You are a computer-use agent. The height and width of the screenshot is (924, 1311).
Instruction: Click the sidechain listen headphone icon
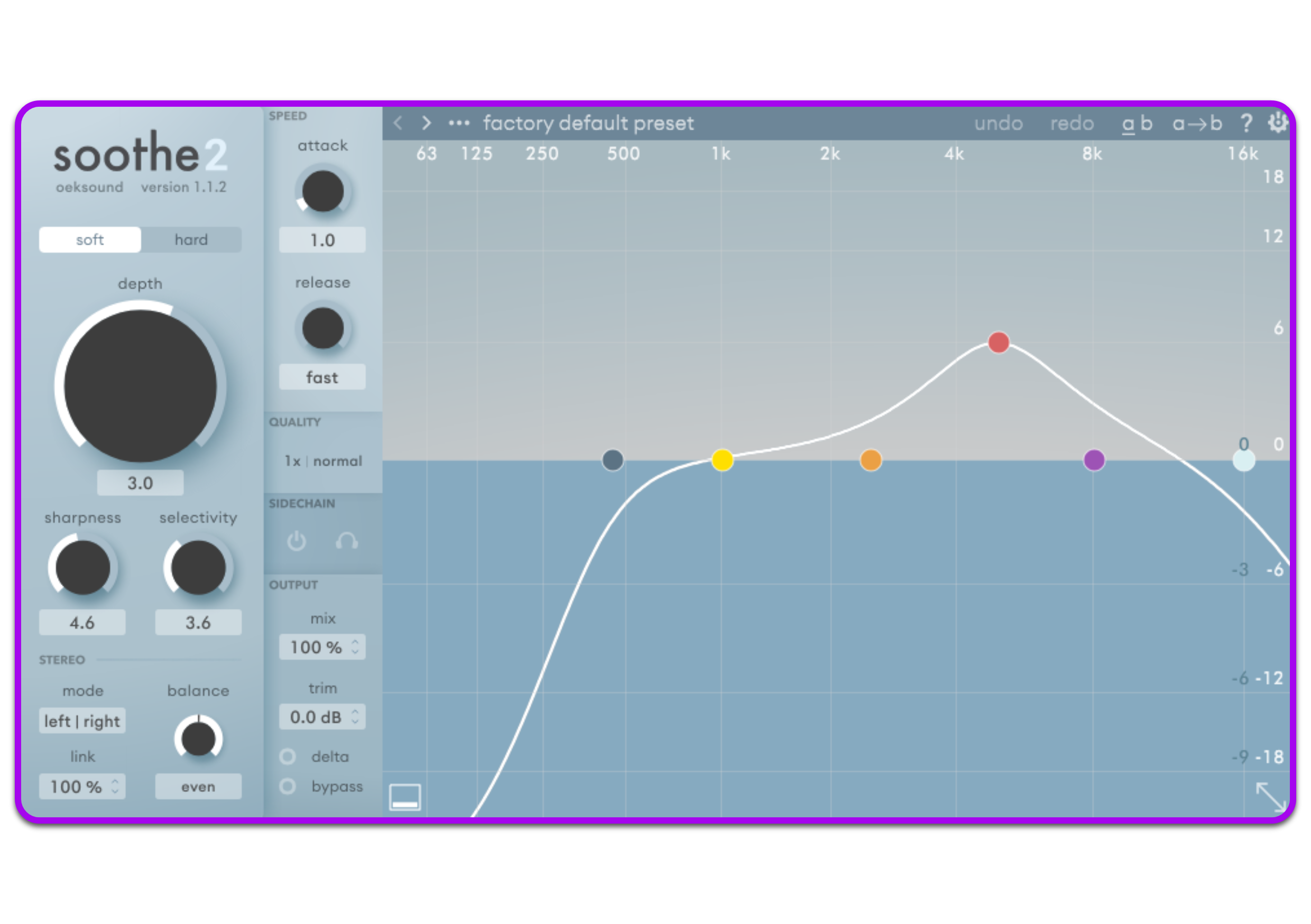click(x=347, y=542)
